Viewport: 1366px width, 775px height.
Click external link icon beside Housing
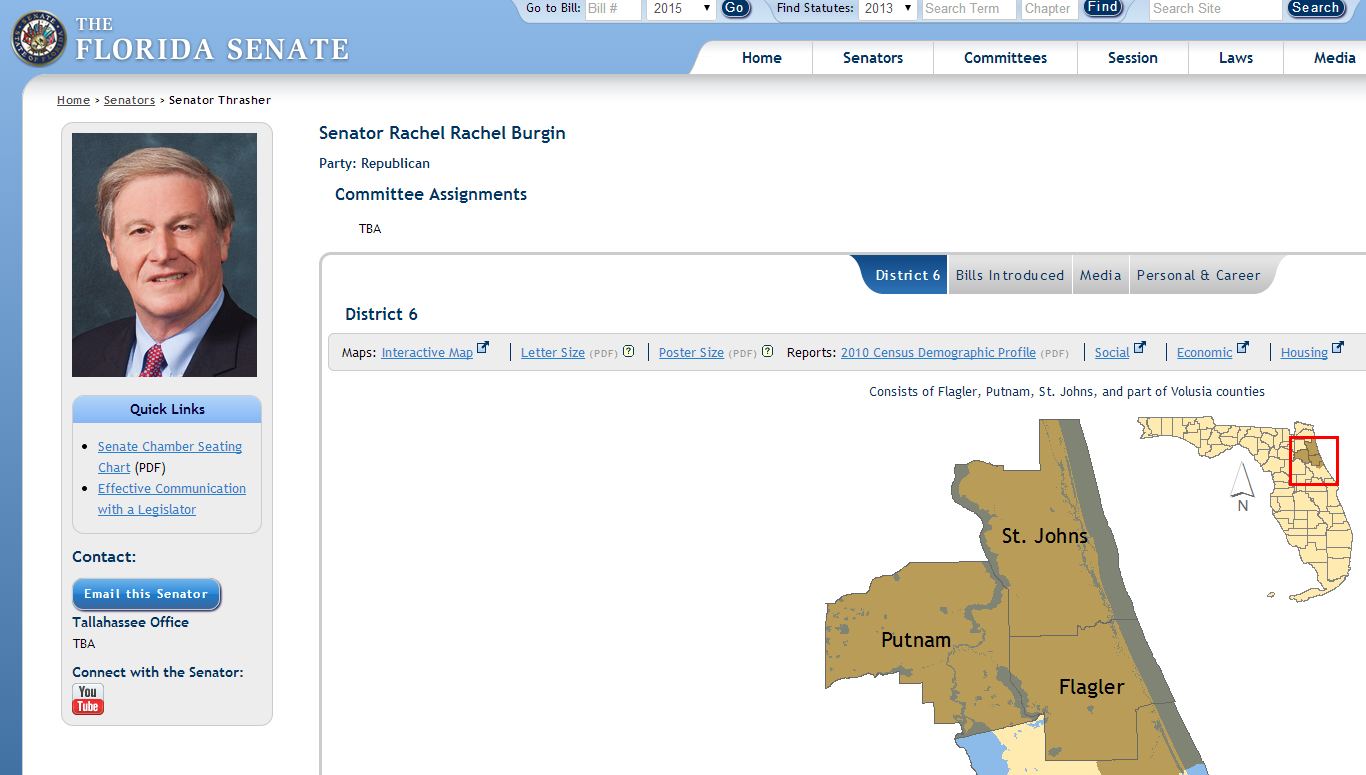(1338, 348)
